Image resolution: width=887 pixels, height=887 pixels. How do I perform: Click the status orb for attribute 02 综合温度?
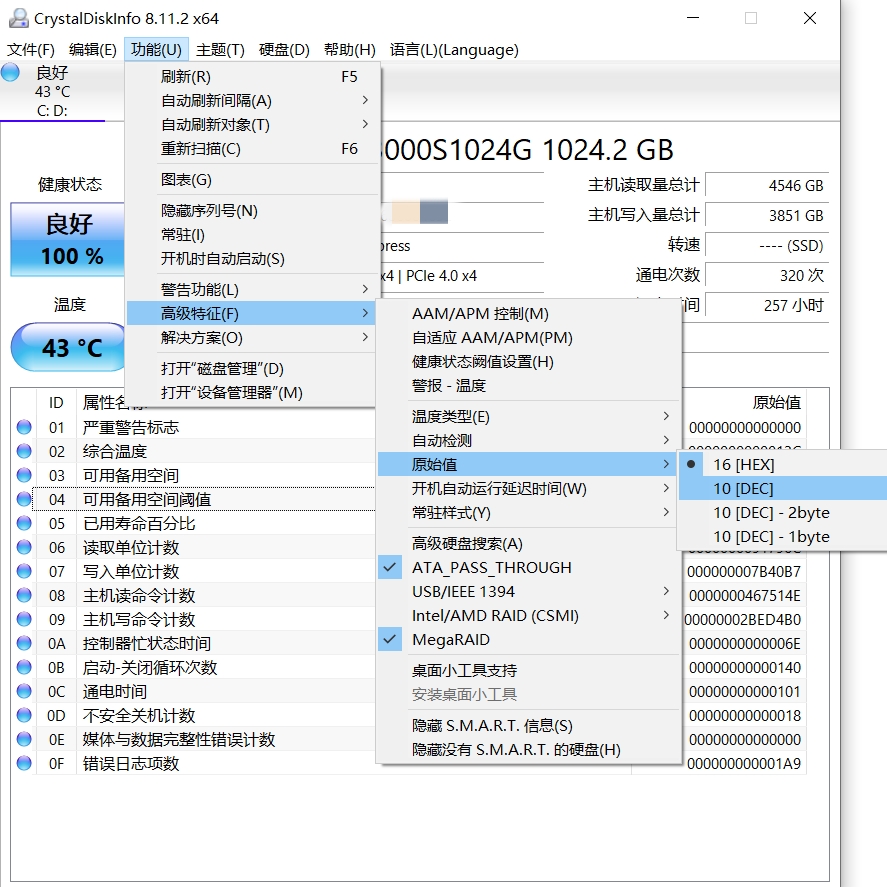pos(24,451)
